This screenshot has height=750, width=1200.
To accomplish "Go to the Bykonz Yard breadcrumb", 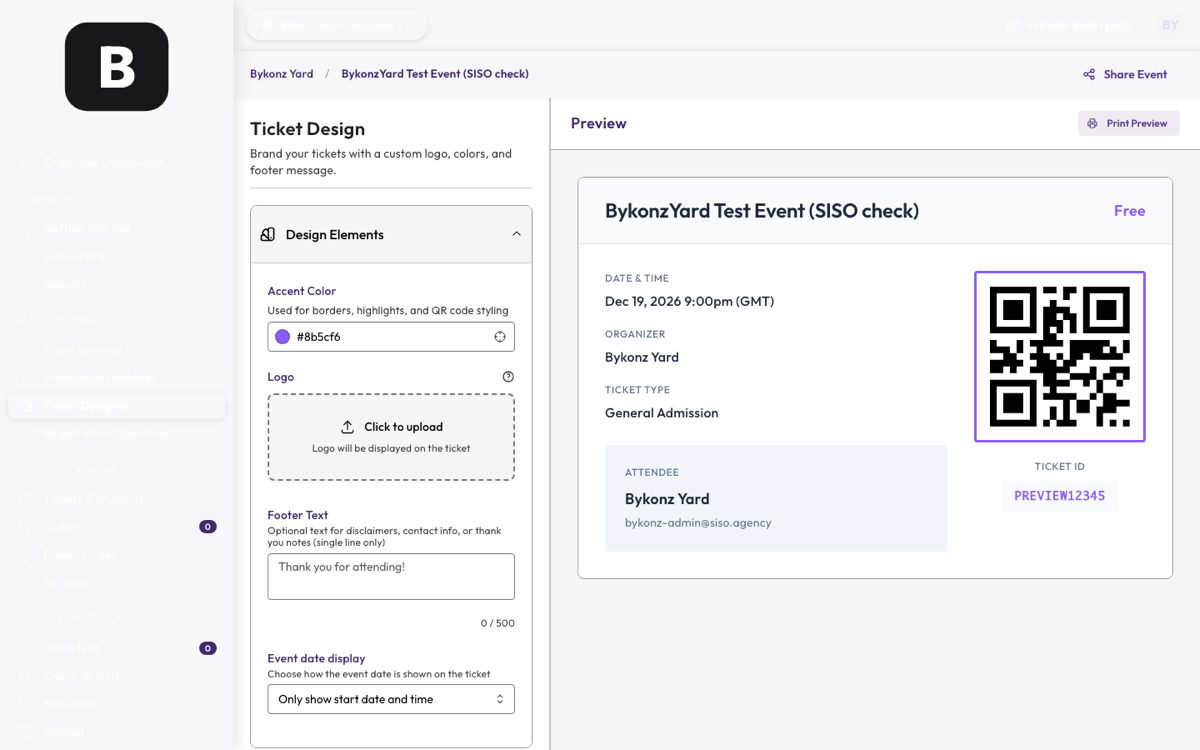I will [x=281, y=74].
